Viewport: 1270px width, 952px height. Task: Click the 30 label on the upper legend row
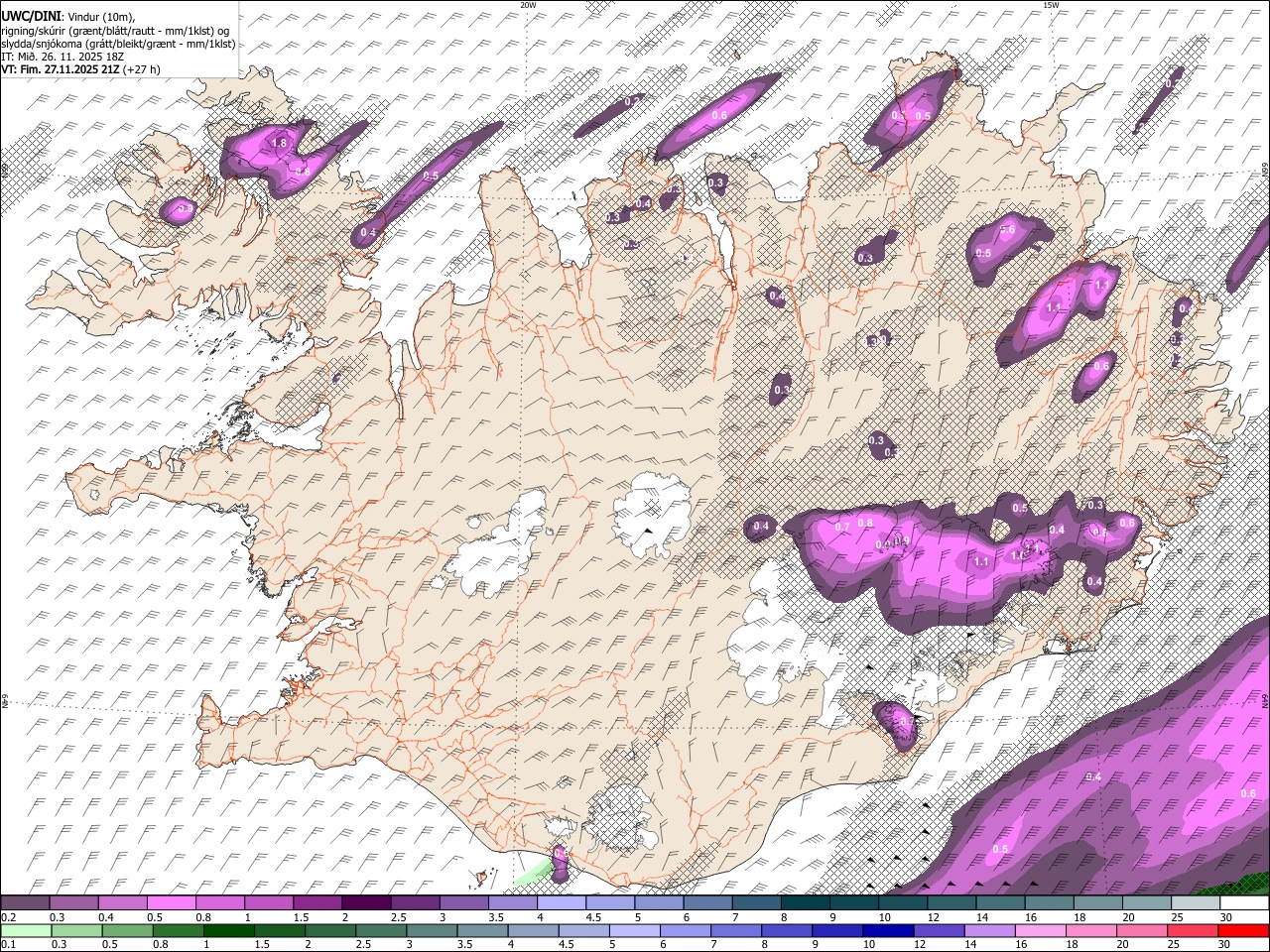point(1226,917)
